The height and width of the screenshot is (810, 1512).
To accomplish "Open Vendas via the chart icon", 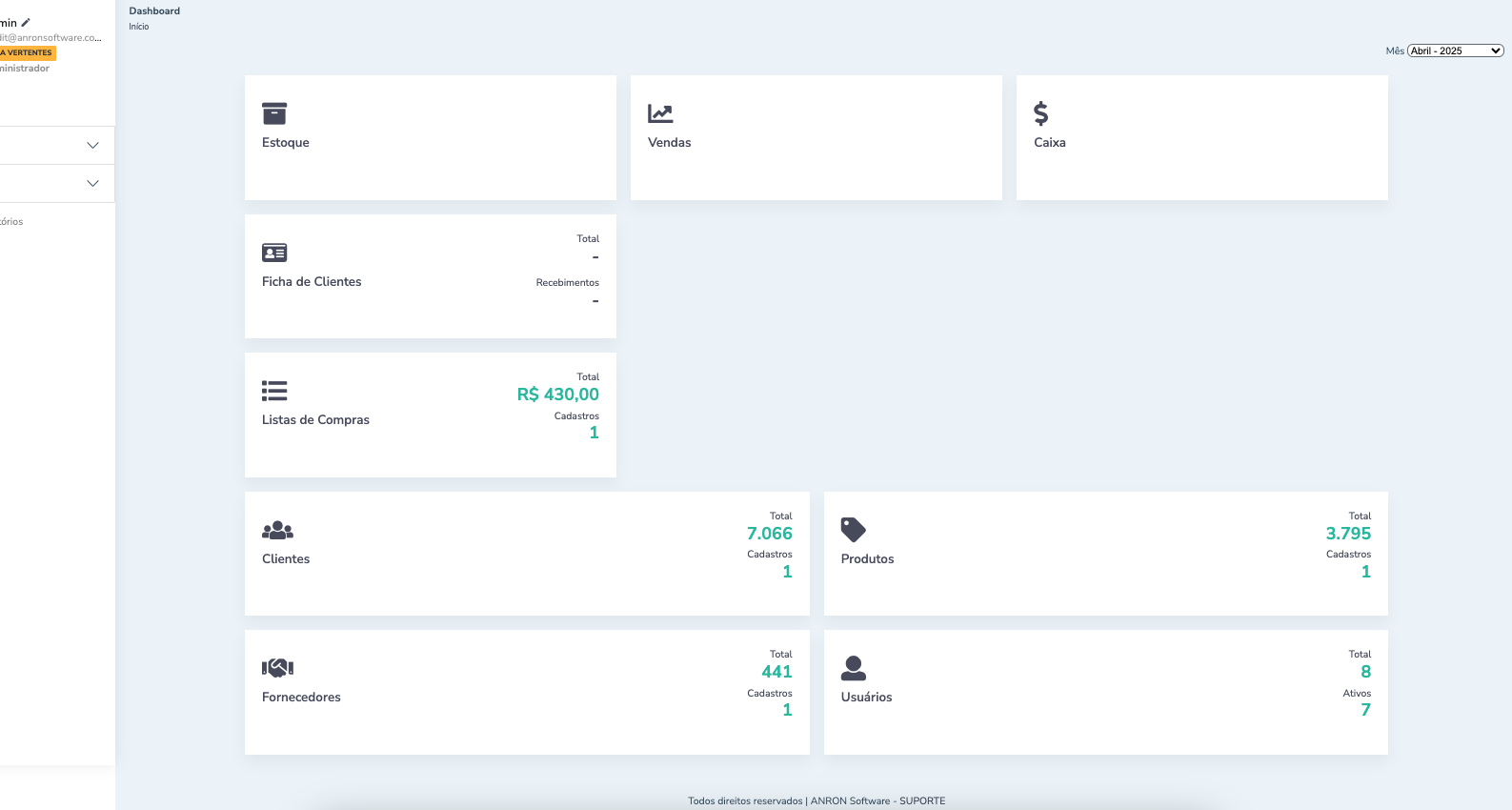I will coord(660,113).
